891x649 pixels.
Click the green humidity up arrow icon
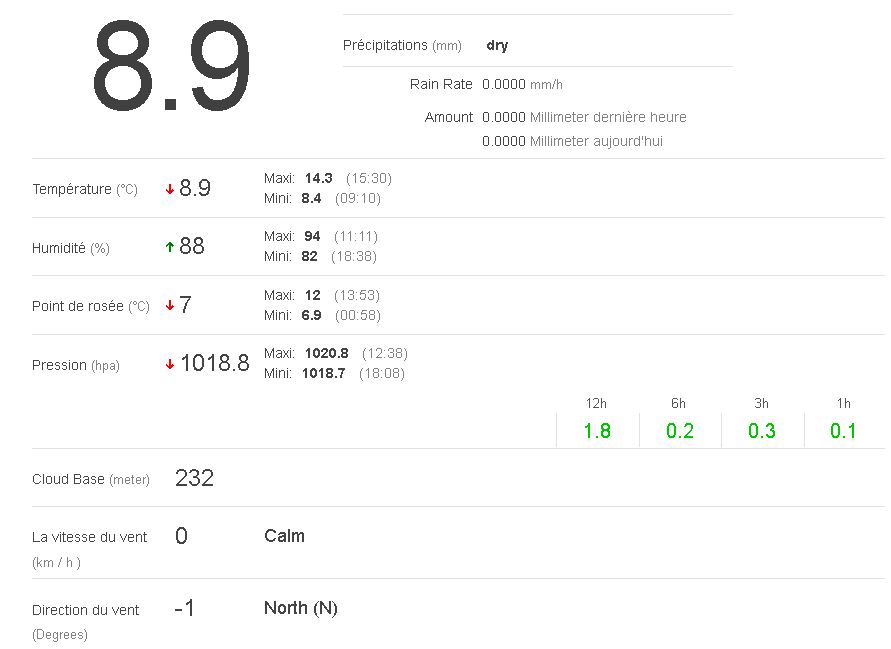(x=170, y=247)
